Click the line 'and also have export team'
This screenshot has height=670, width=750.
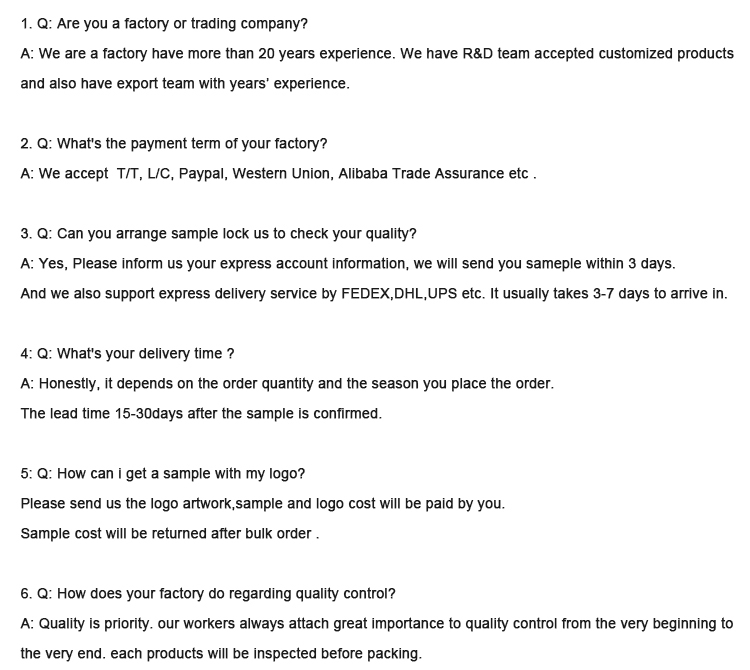click(x=185, y=83)
